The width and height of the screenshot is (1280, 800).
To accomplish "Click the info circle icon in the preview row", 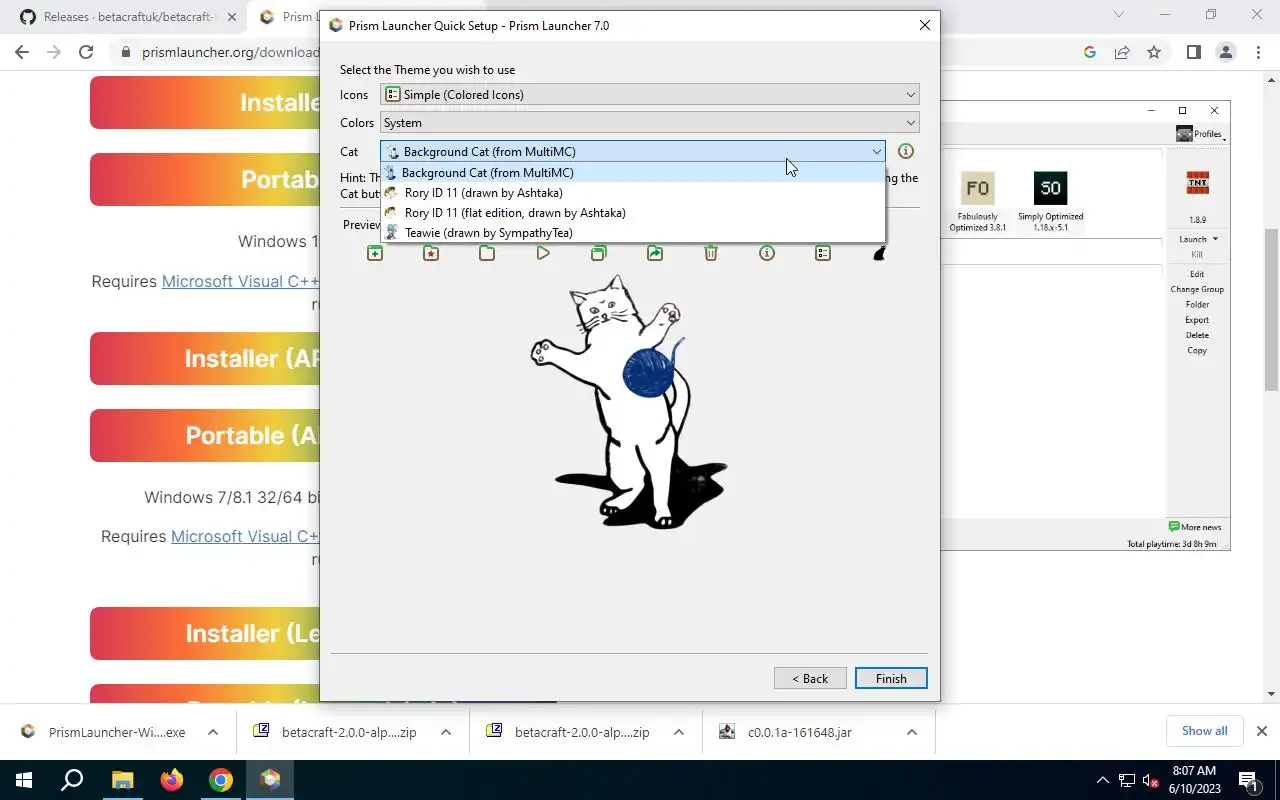I will click(767, 254).
